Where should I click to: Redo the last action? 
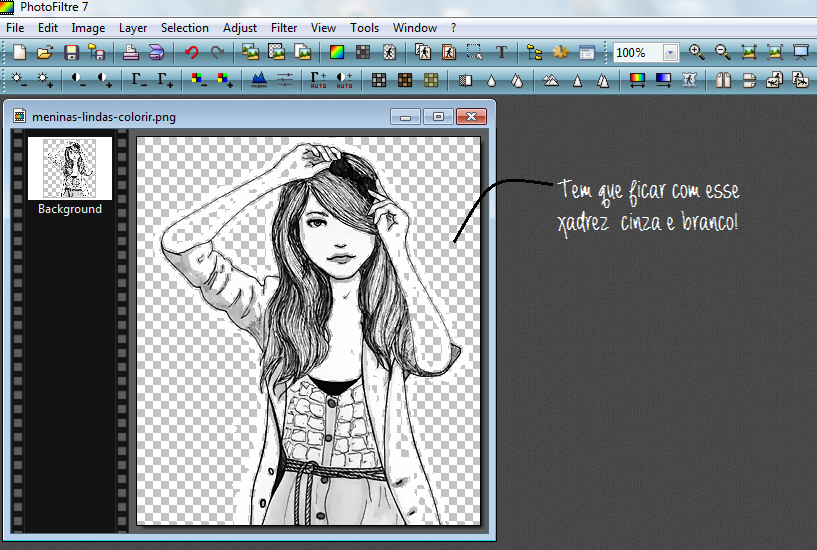tap(217, 53)
